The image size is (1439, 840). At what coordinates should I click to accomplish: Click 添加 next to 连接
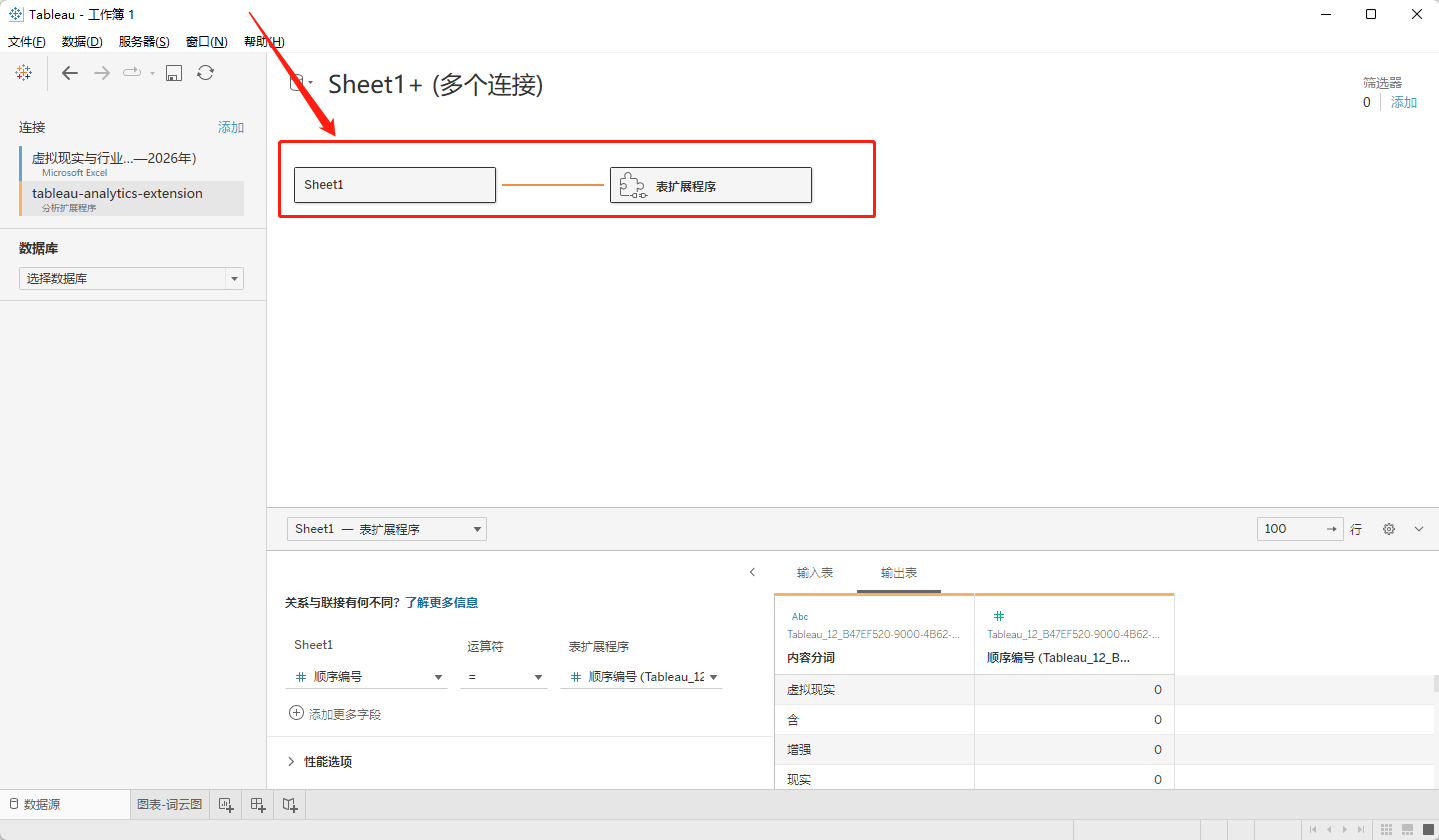coord(231,127)
